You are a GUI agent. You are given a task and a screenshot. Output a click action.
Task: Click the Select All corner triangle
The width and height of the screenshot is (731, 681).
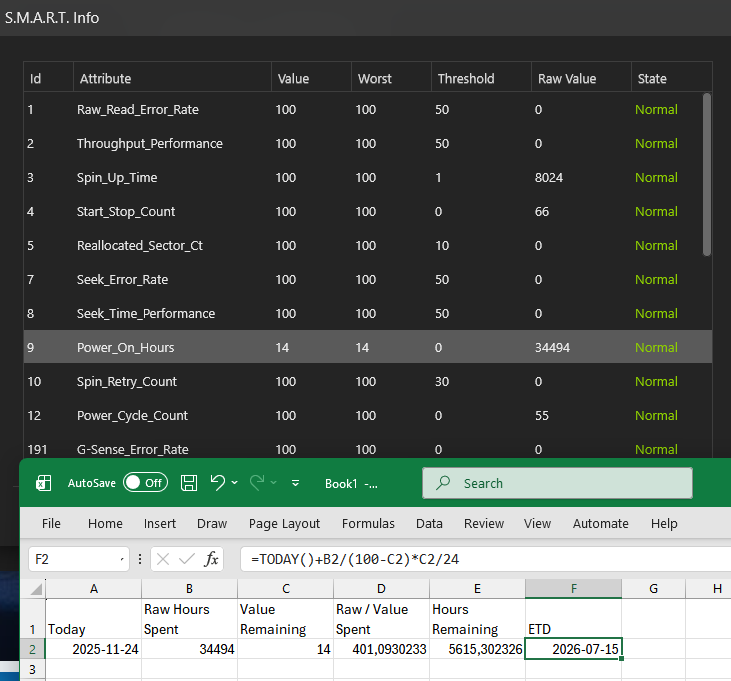tap(36, 589)
